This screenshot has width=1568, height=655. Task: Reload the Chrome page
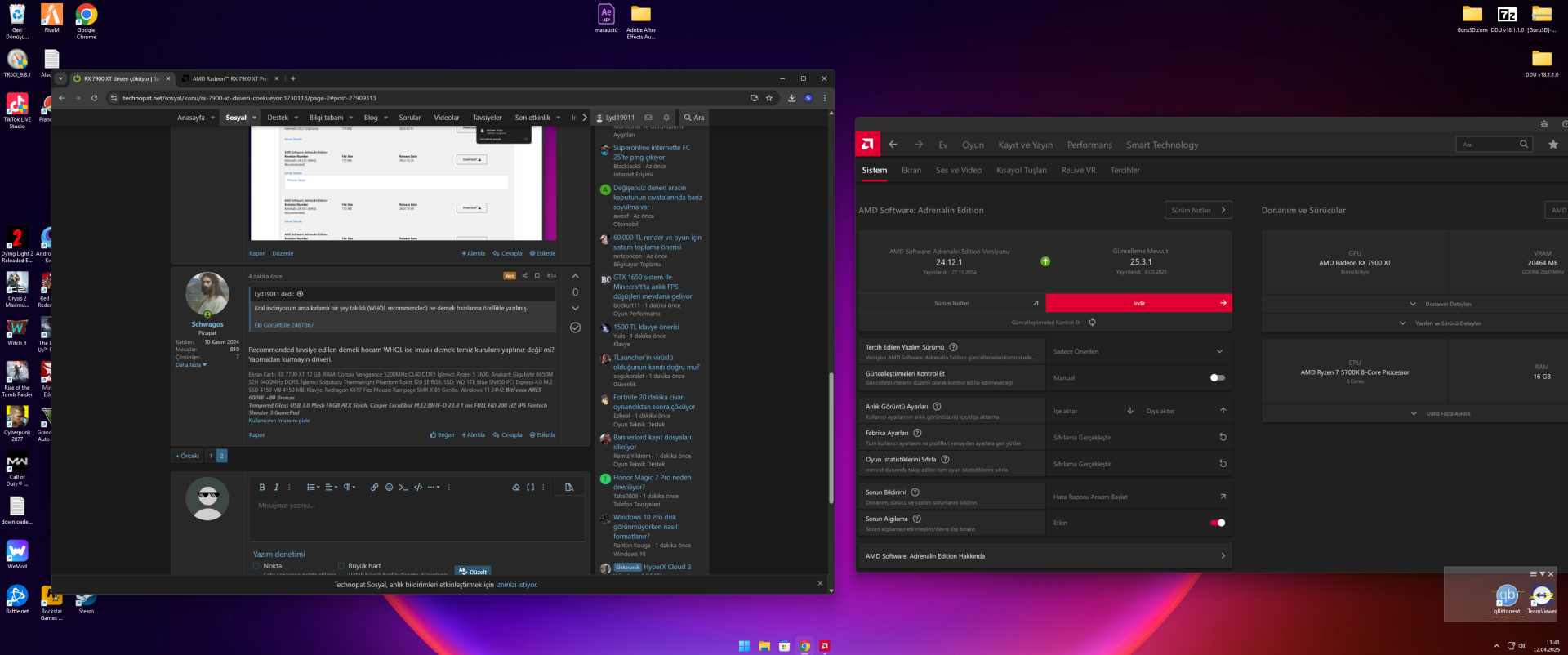(x=94, y=98)
